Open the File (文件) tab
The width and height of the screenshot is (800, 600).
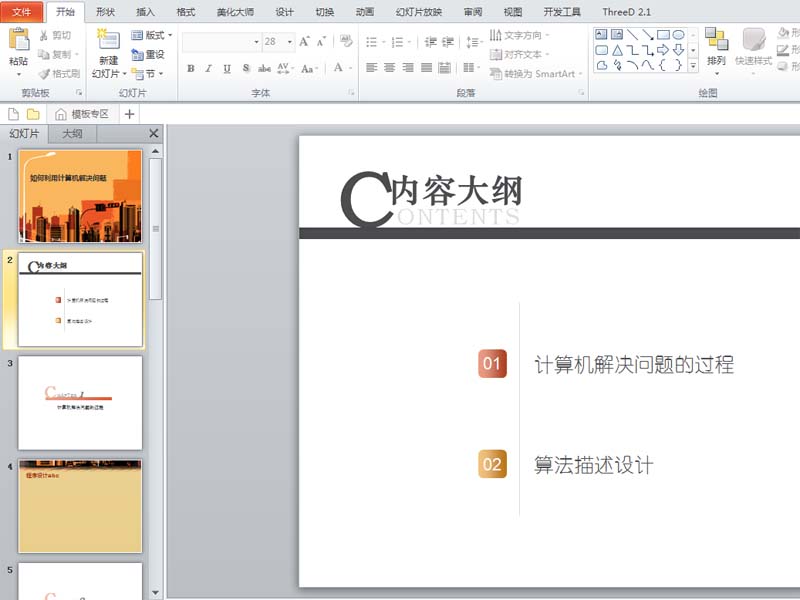tap(21, 12)
